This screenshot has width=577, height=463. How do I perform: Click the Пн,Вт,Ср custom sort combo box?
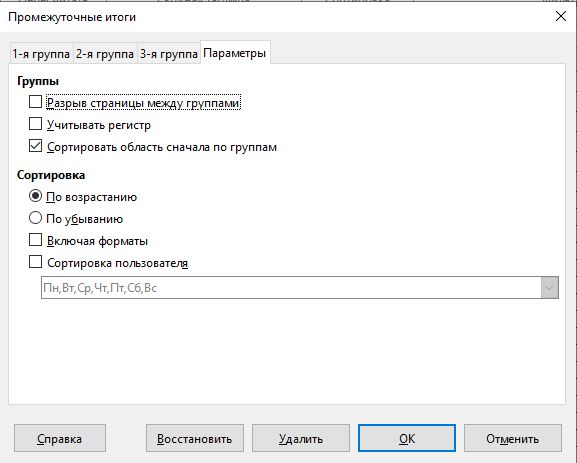300,287
